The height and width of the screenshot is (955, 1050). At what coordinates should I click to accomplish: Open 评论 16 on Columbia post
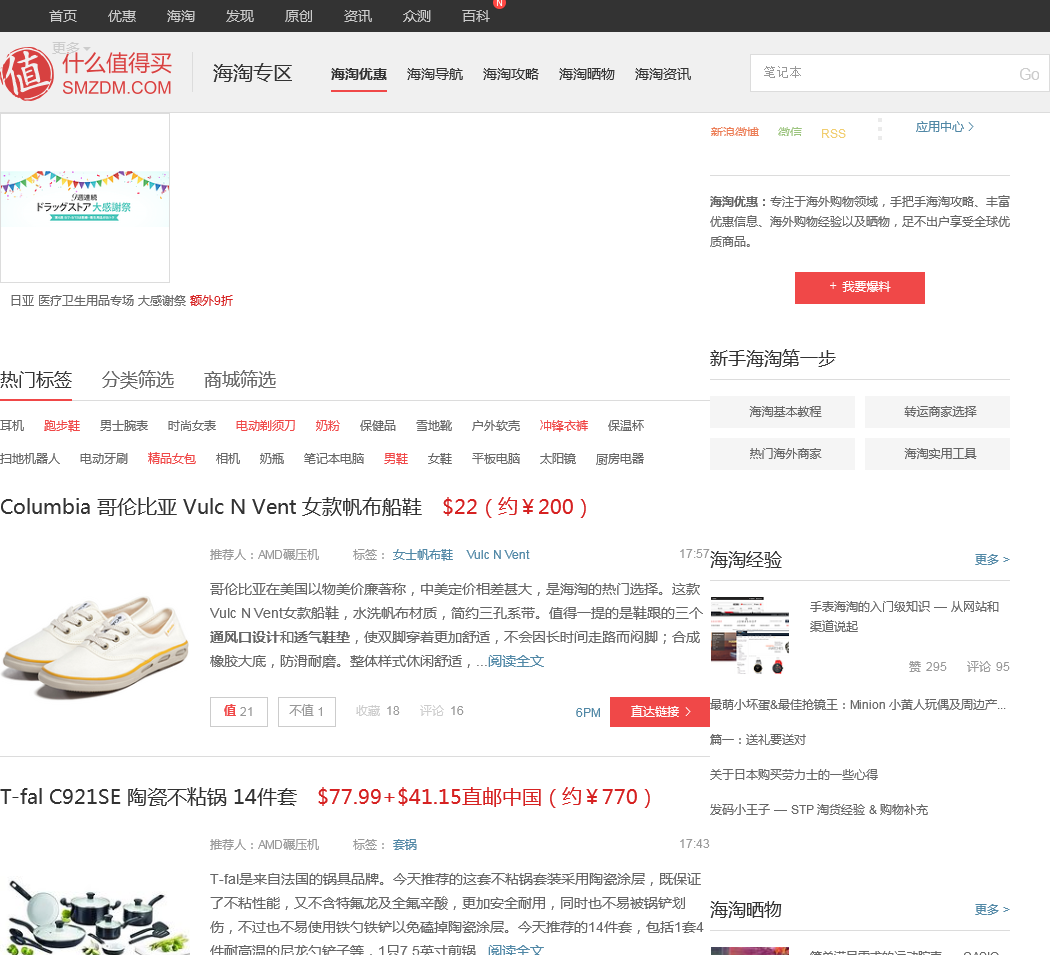(x=441, y=711)
